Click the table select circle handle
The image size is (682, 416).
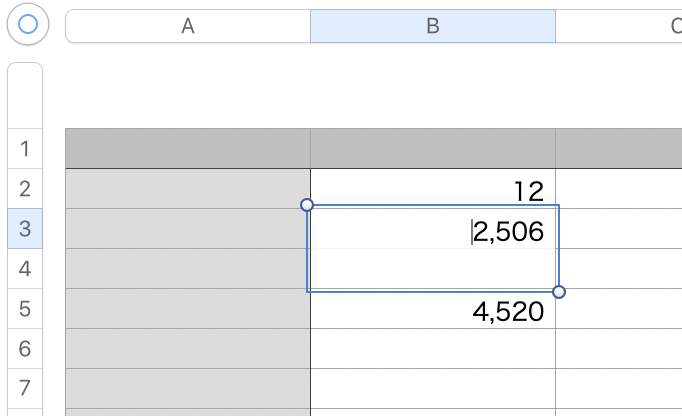(x=28, y=25)
